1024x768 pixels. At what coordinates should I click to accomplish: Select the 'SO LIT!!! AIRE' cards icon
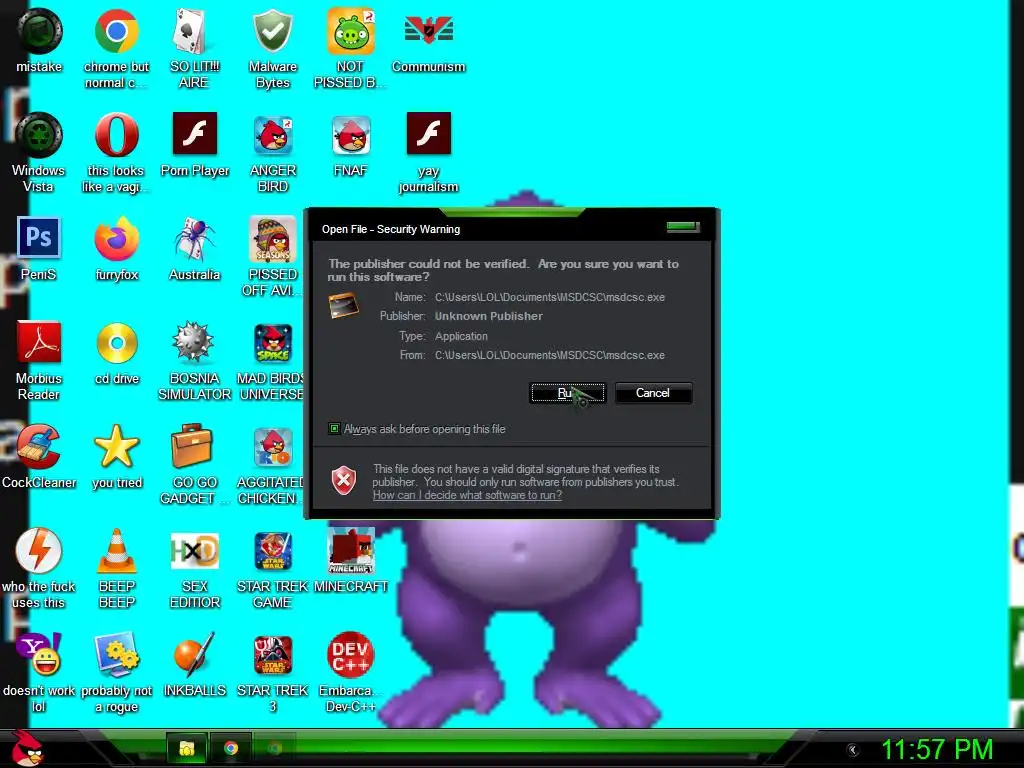pos(194,31)
